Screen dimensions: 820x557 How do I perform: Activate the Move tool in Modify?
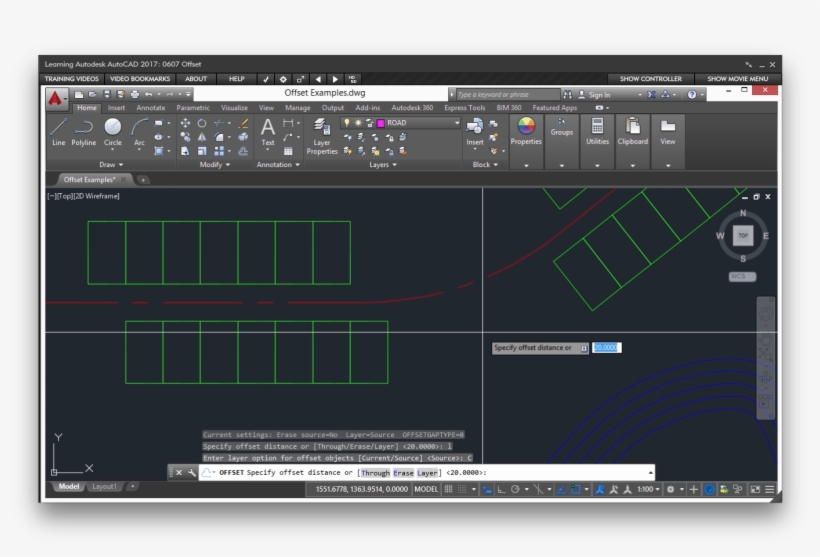[x=185, y=123]
